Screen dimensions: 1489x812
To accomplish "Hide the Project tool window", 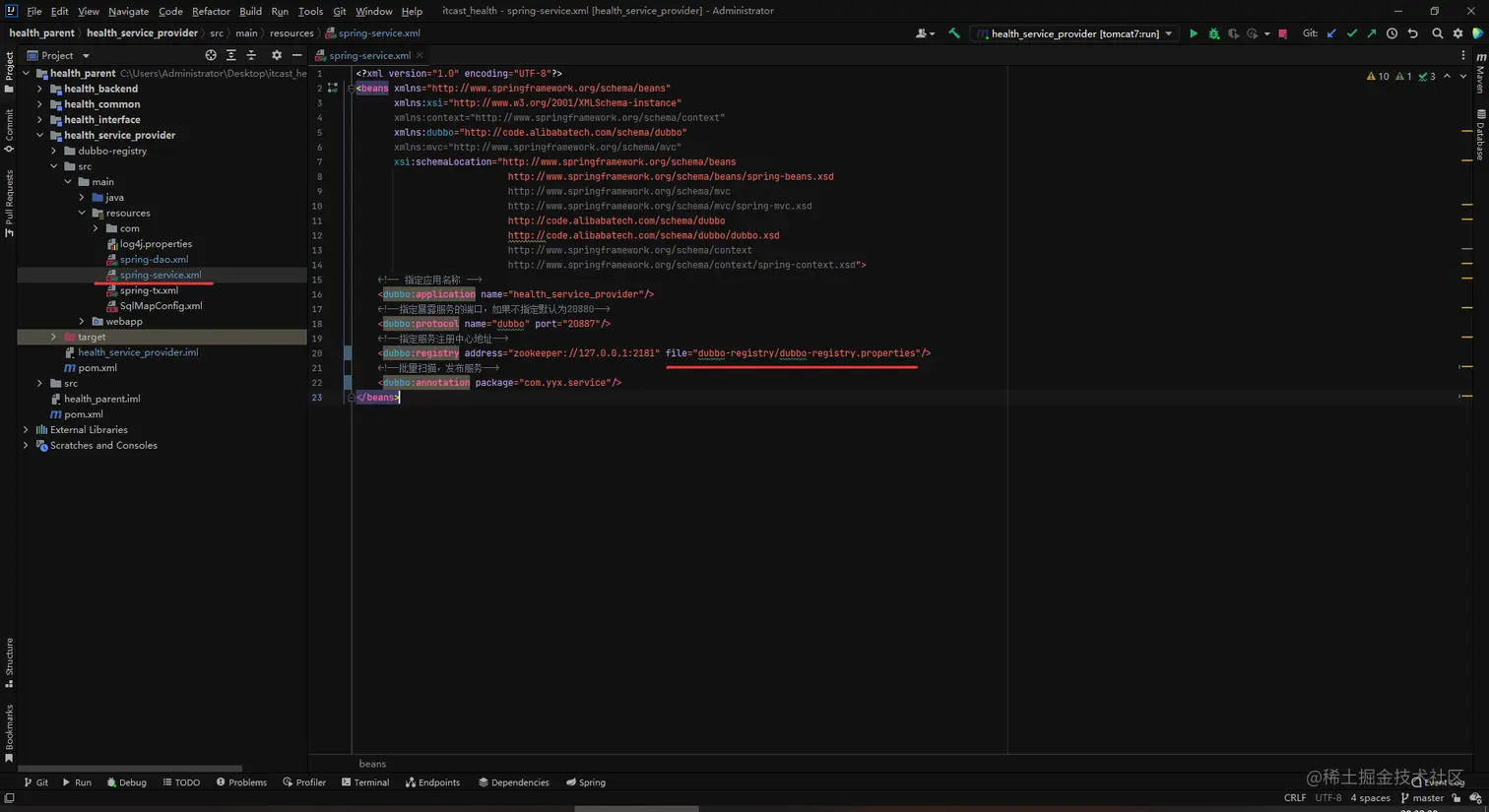I will [x=297, y=55].
